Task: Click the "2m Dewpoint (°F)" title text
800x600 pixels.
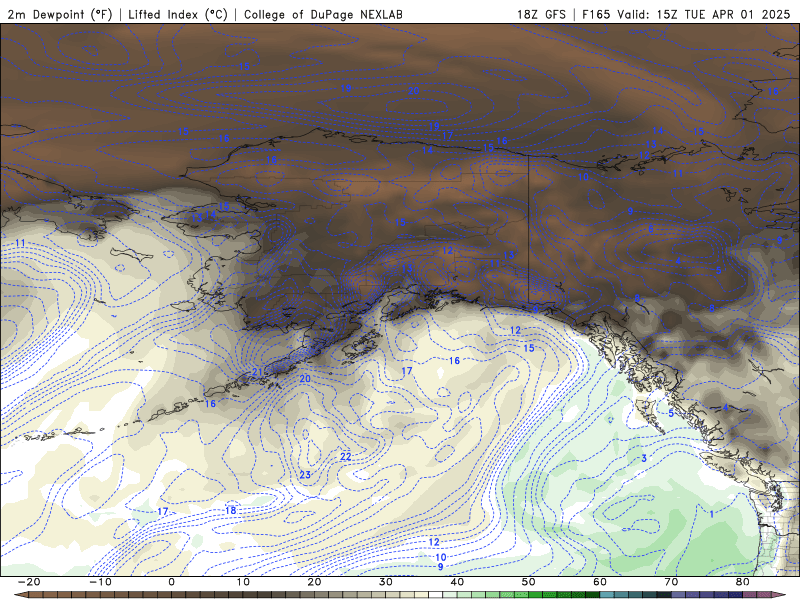Action: click(x=59, y=14)
